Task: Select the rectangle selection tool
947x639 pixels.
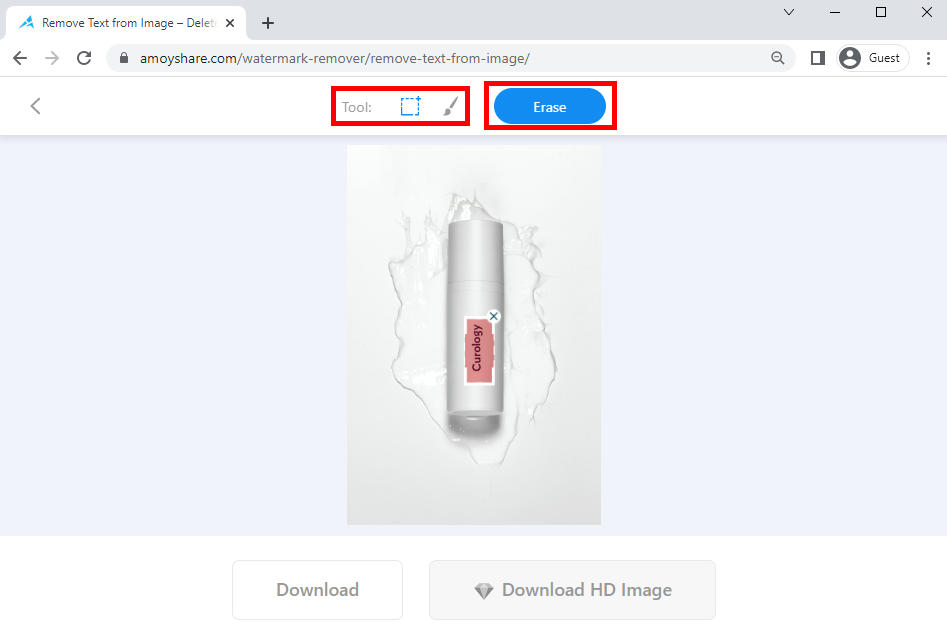Action: 410,106
